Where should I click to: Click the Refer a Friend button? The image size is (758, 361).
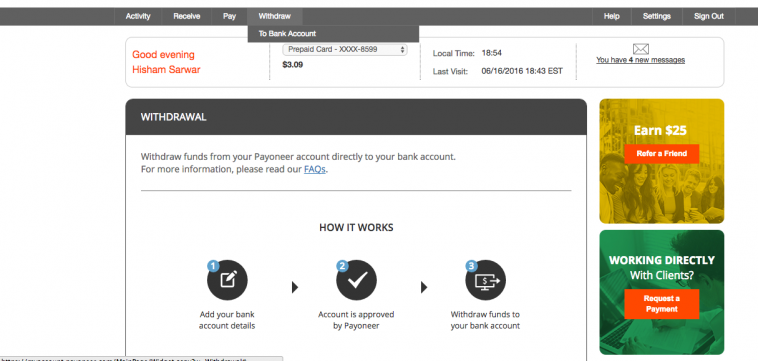pyautogui.click(x=662, y=154)
